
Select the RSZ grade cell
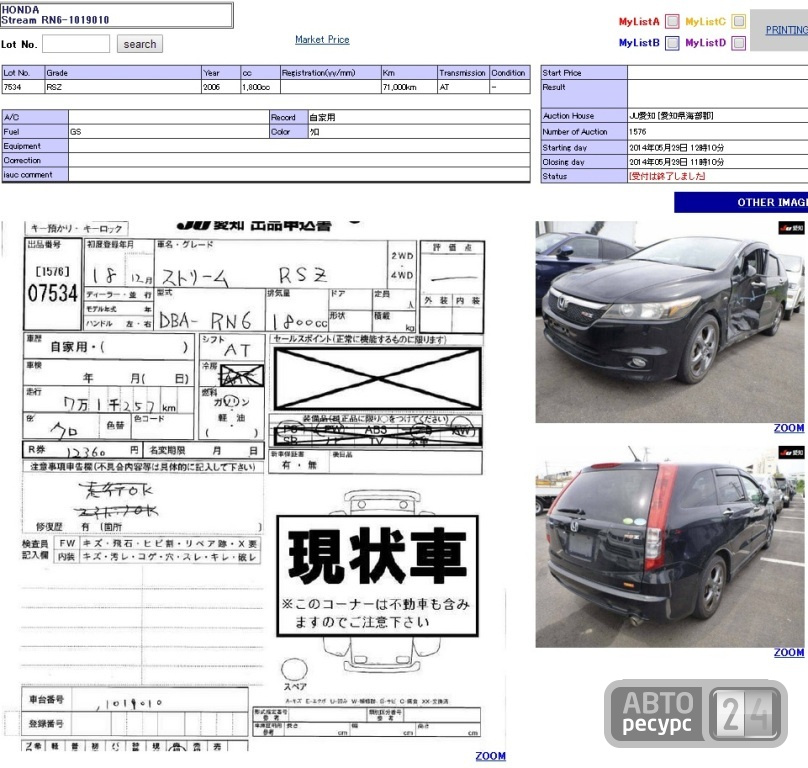tap(123, 87)
